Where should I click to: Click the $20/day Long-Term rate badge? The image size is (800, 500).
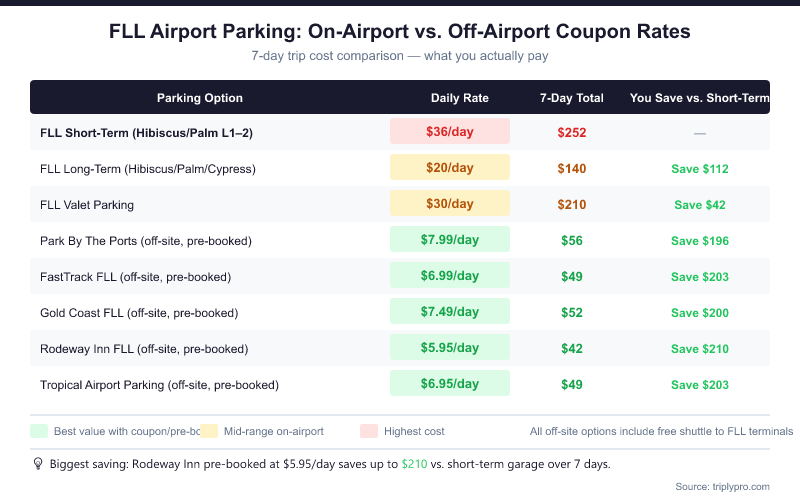click(450, 168)
